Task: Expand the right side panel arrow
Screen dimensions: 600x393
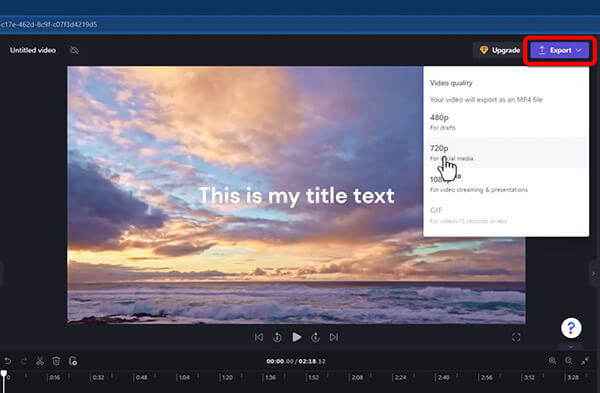Action: [594, 274]
